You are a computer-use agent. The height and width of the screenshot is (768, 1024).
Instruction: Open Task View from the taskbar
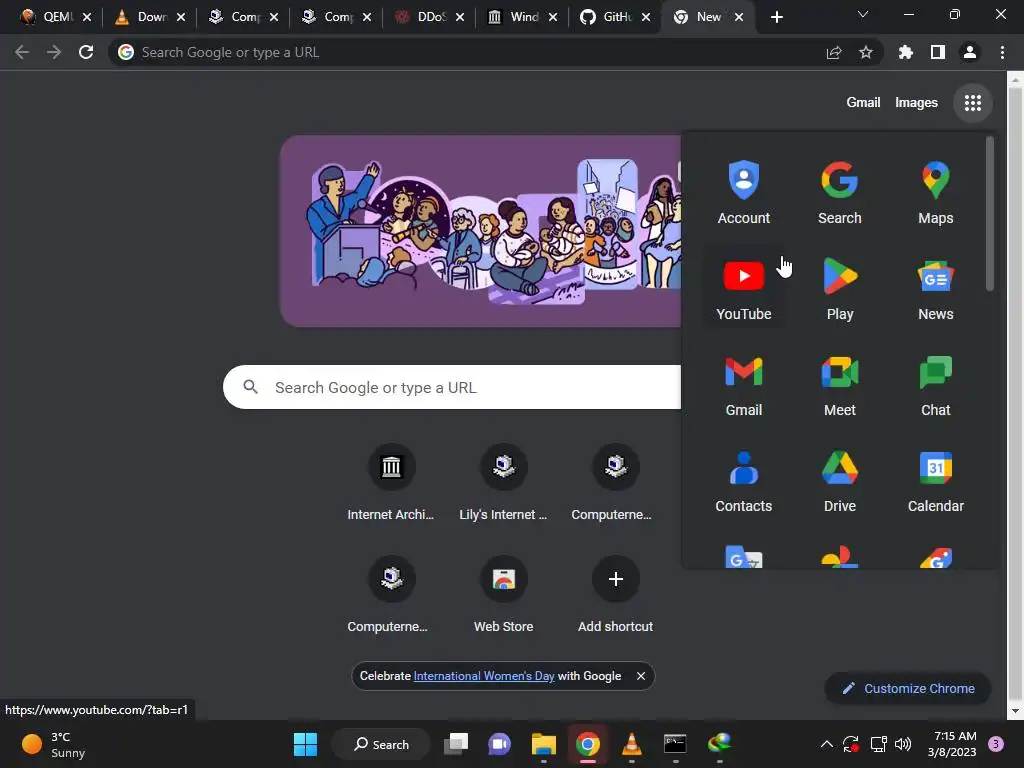coord(456,744)
